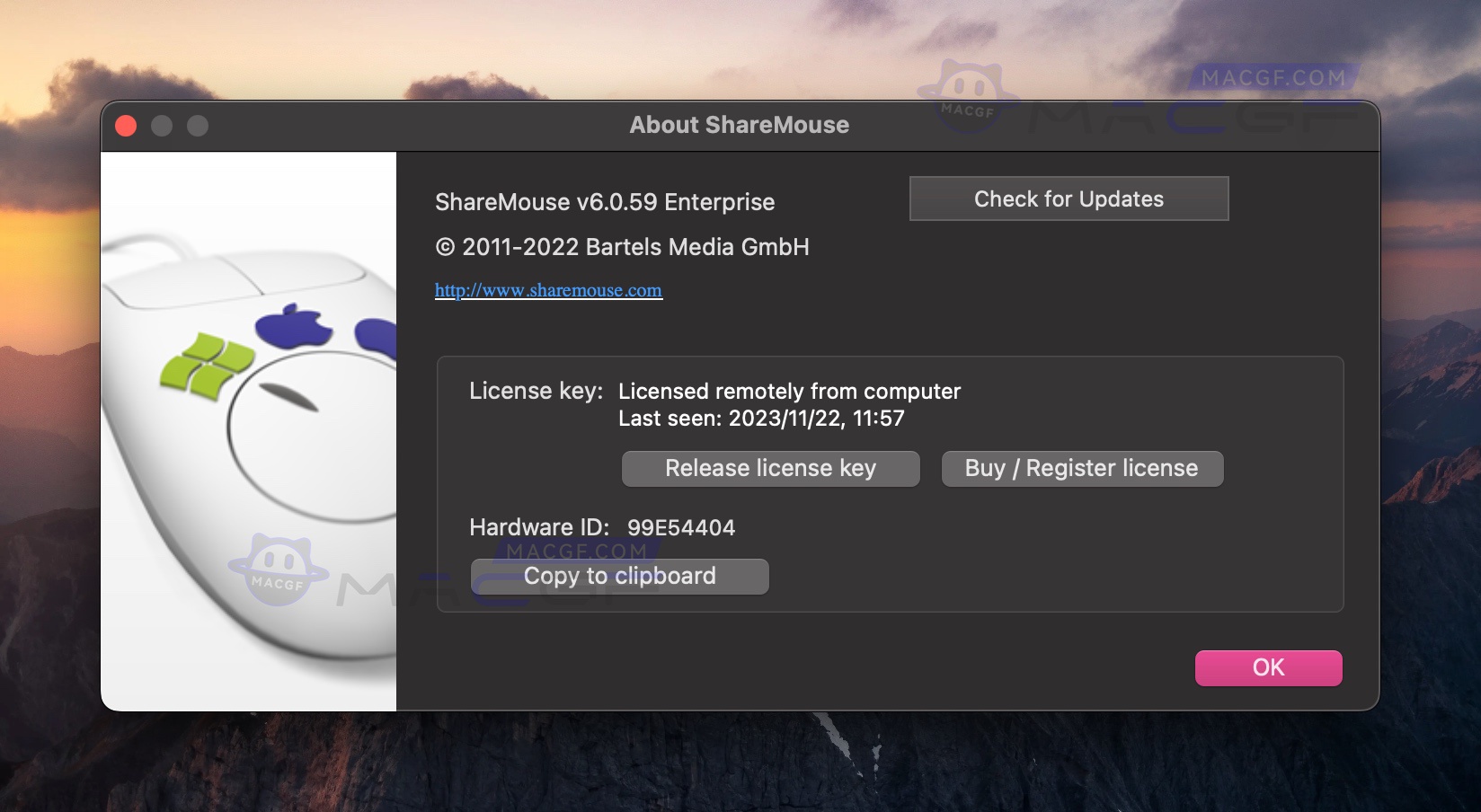Viewport: 1481px width, 812px height.
Task: Click the ShareMouse v6.0.59 Enterprise version text
Action: coord(603,202)
